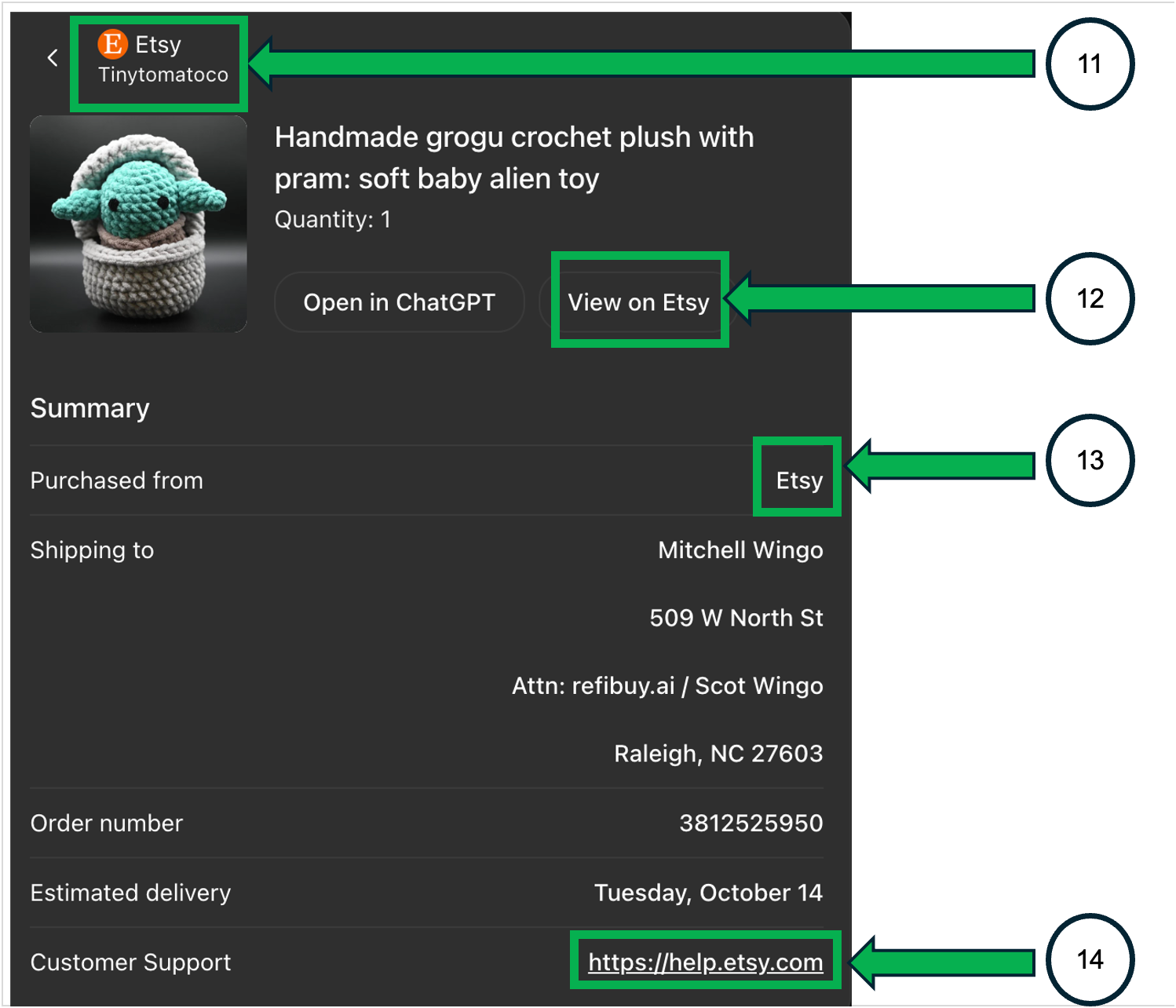Click the Purchased from label
The image size is (1176, 1008).
point(117,480)
